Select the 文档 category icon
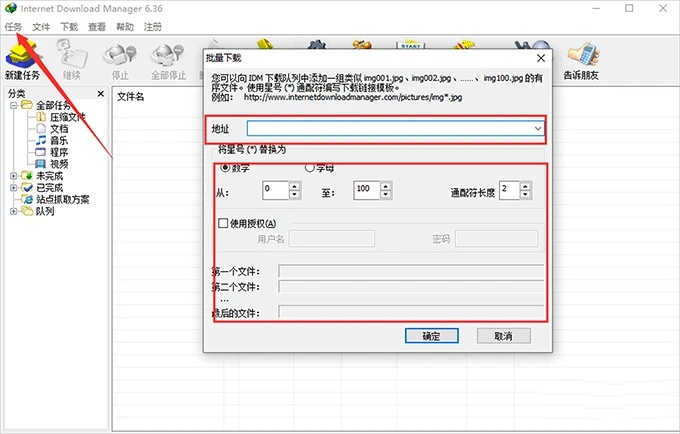 [x=41, y=128]
